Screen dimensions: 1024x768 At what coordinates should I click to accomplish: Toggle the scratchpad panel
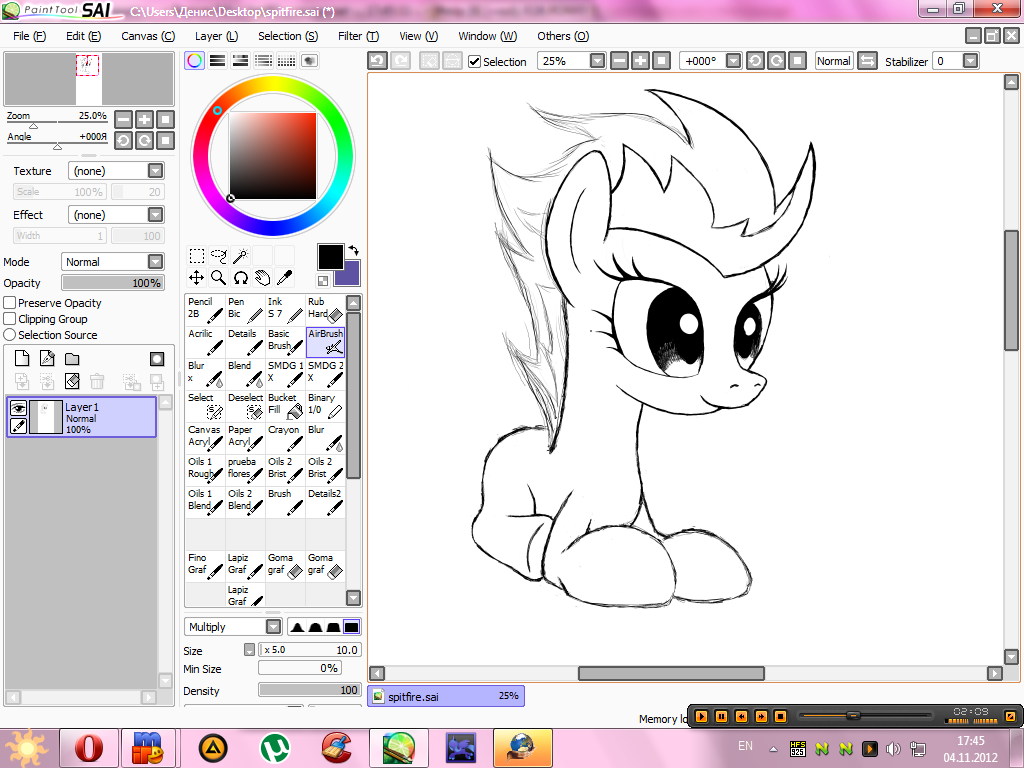[309, 61]
